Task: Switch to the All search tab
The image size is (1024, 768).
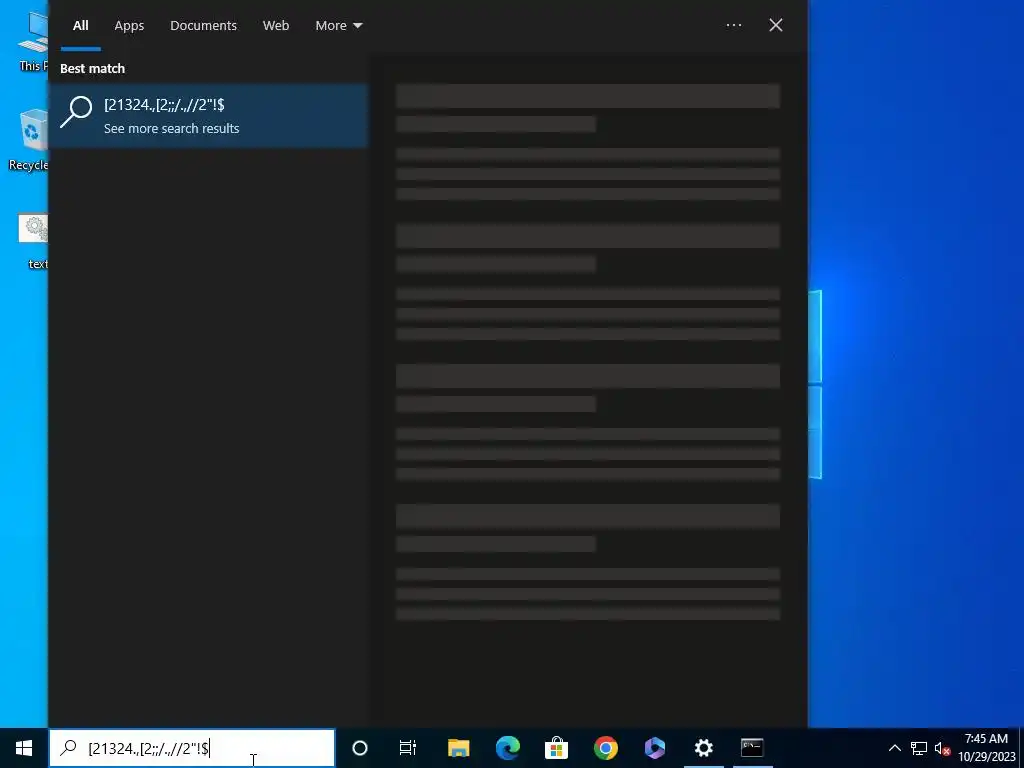Action: tap(80, 25)
